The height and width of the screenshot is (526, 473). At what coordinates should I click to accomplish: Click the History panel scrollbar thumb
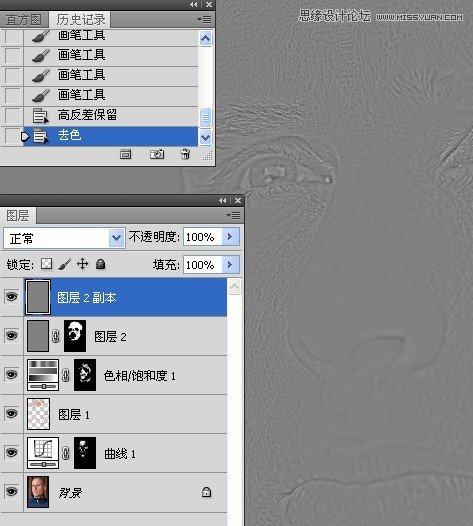[205, 118]
